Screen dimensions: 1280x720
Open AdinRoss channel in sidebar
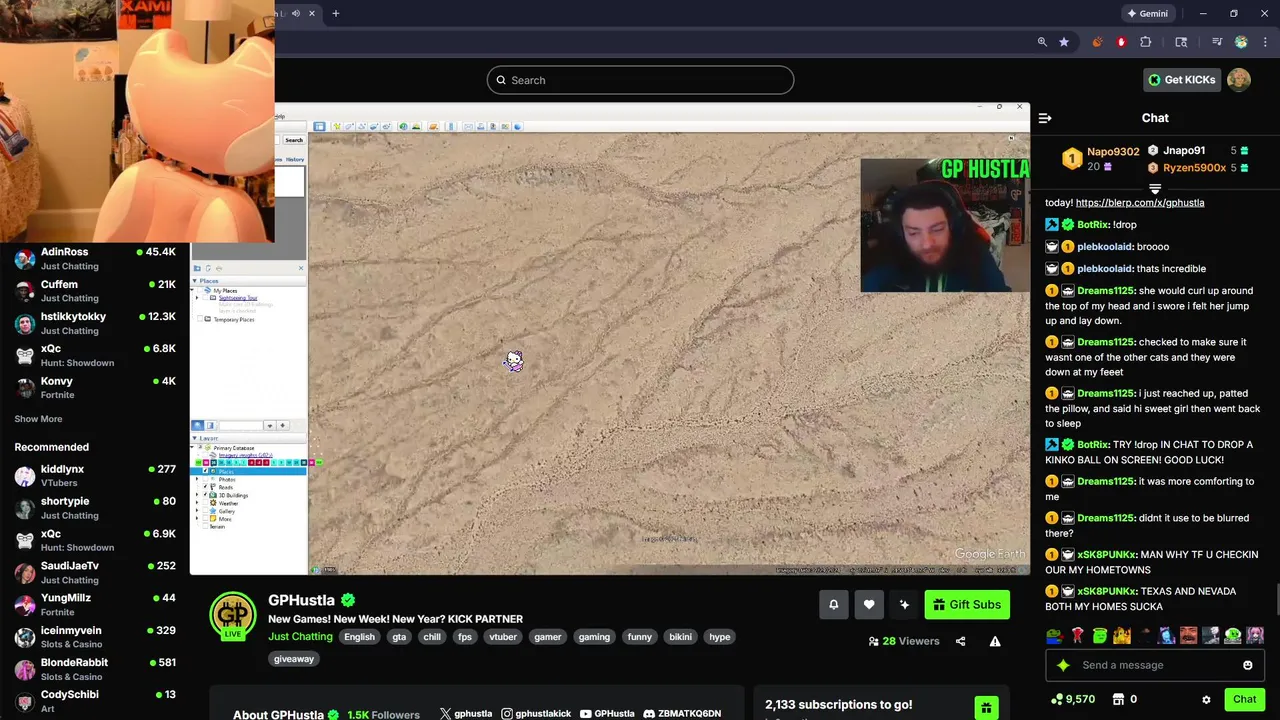point(95,259)
